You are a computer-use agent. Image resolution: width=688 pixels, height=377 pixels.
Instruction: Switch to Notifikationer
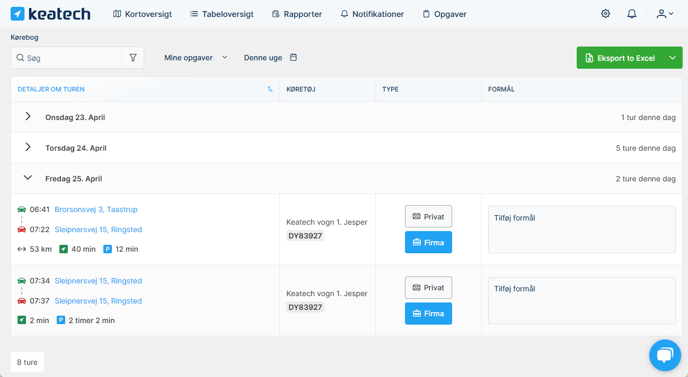pyautogui.click(x=372, y=14)
